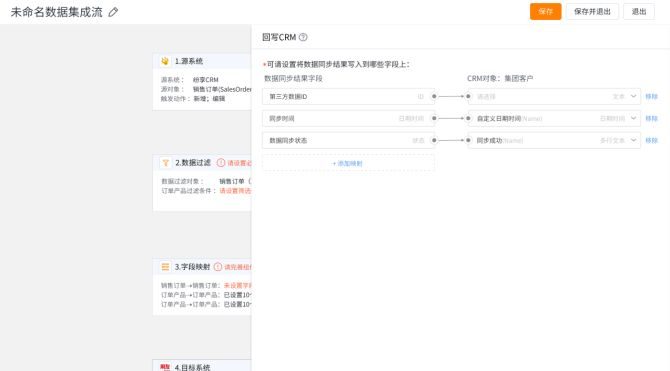The height and width of the screenshot is (371, 670).
Task: Remove the 同步时间 mapping row
Action: (x=651, y=118)
